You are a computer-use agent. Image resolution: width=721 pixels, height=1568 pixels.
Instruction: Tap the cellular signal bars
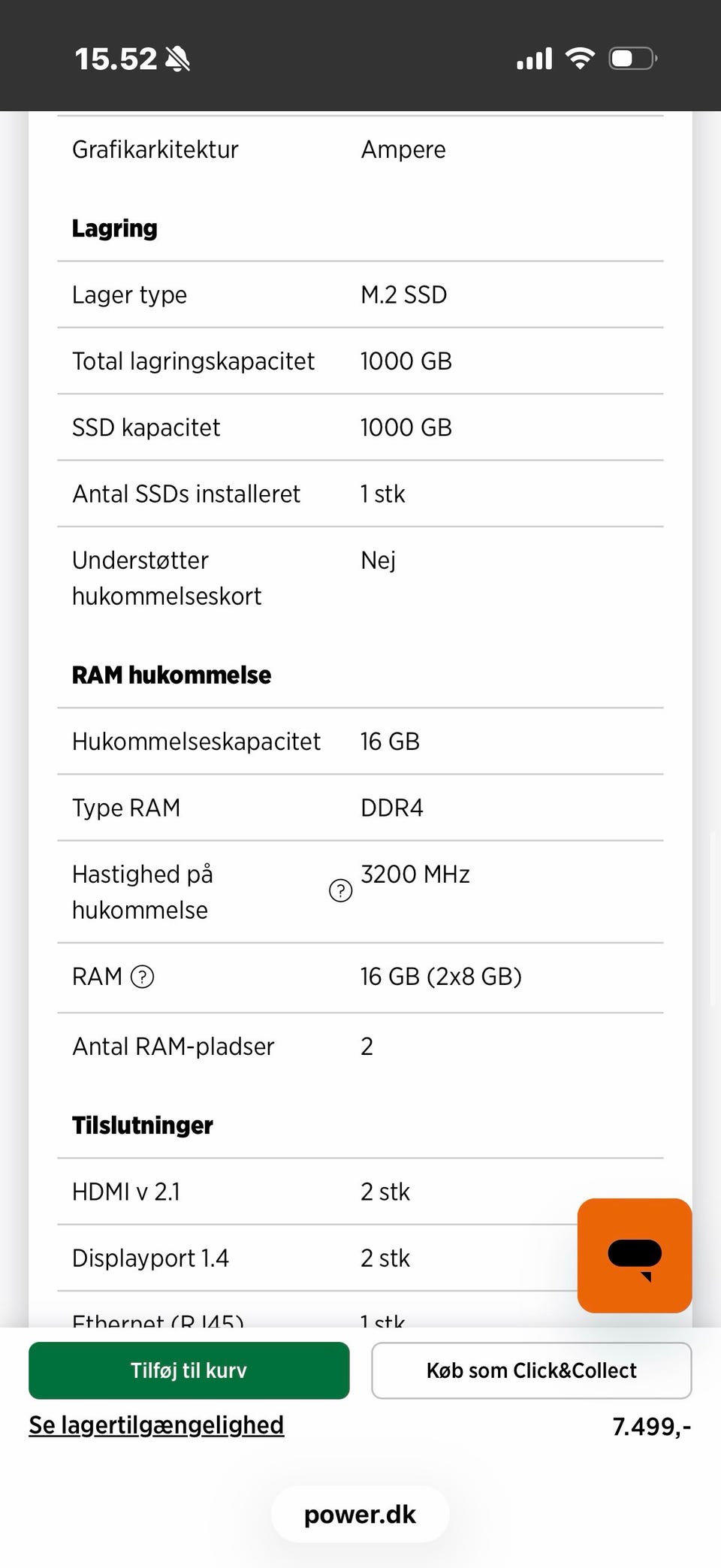[534, 59]
